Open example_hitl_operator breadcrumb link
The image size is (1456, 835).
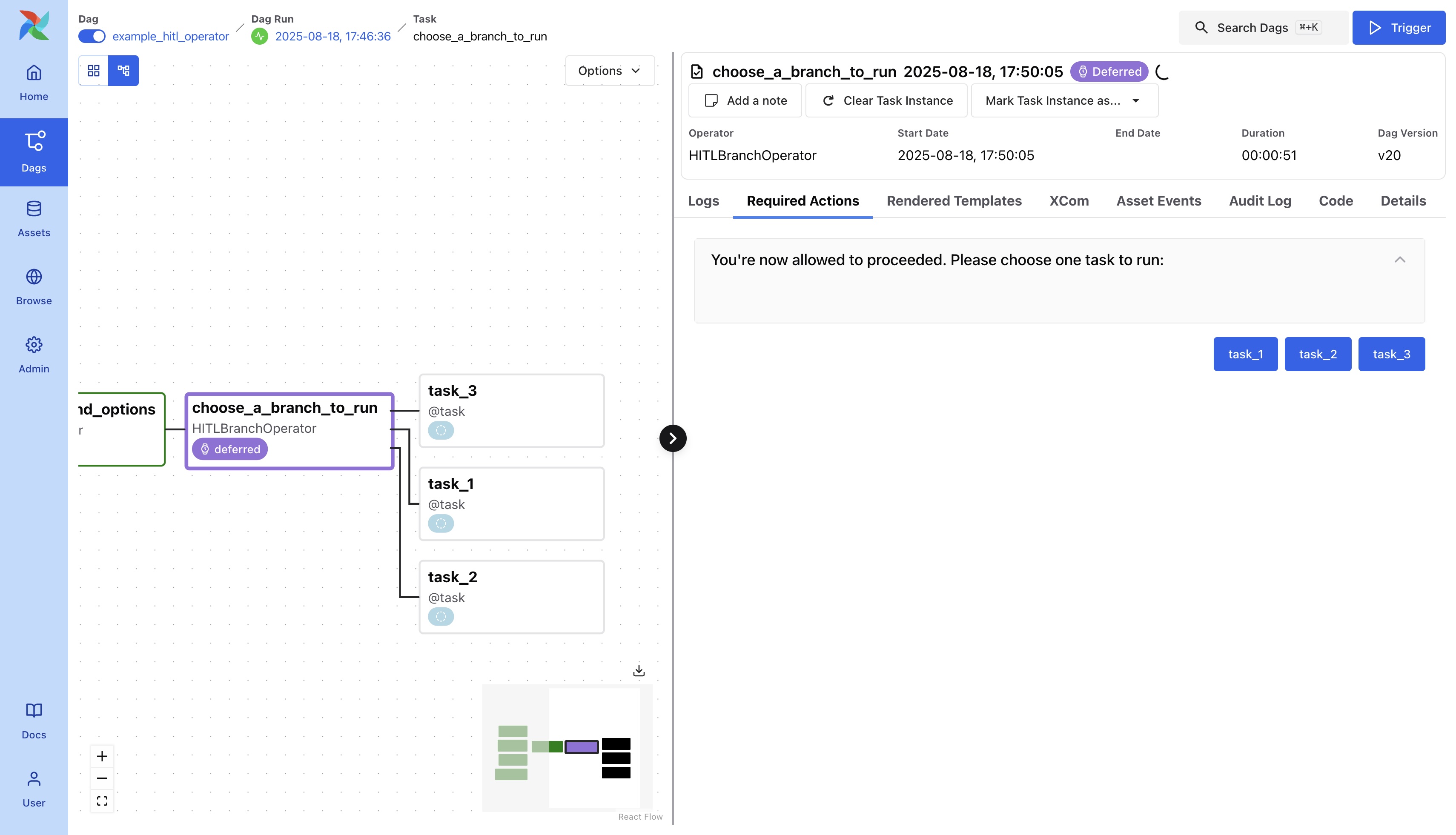(x=170, y=36)
